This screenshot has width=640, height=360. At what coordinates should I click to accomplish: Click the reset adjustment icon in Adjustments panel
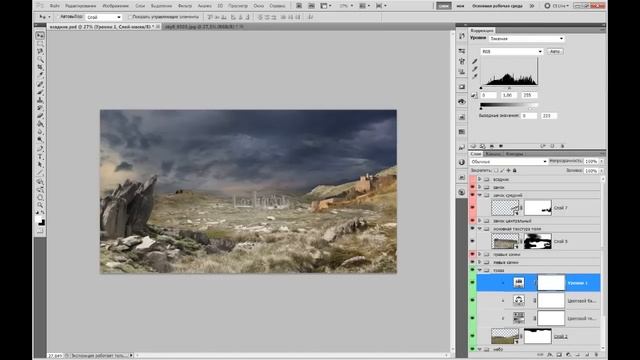coord(552,146)
